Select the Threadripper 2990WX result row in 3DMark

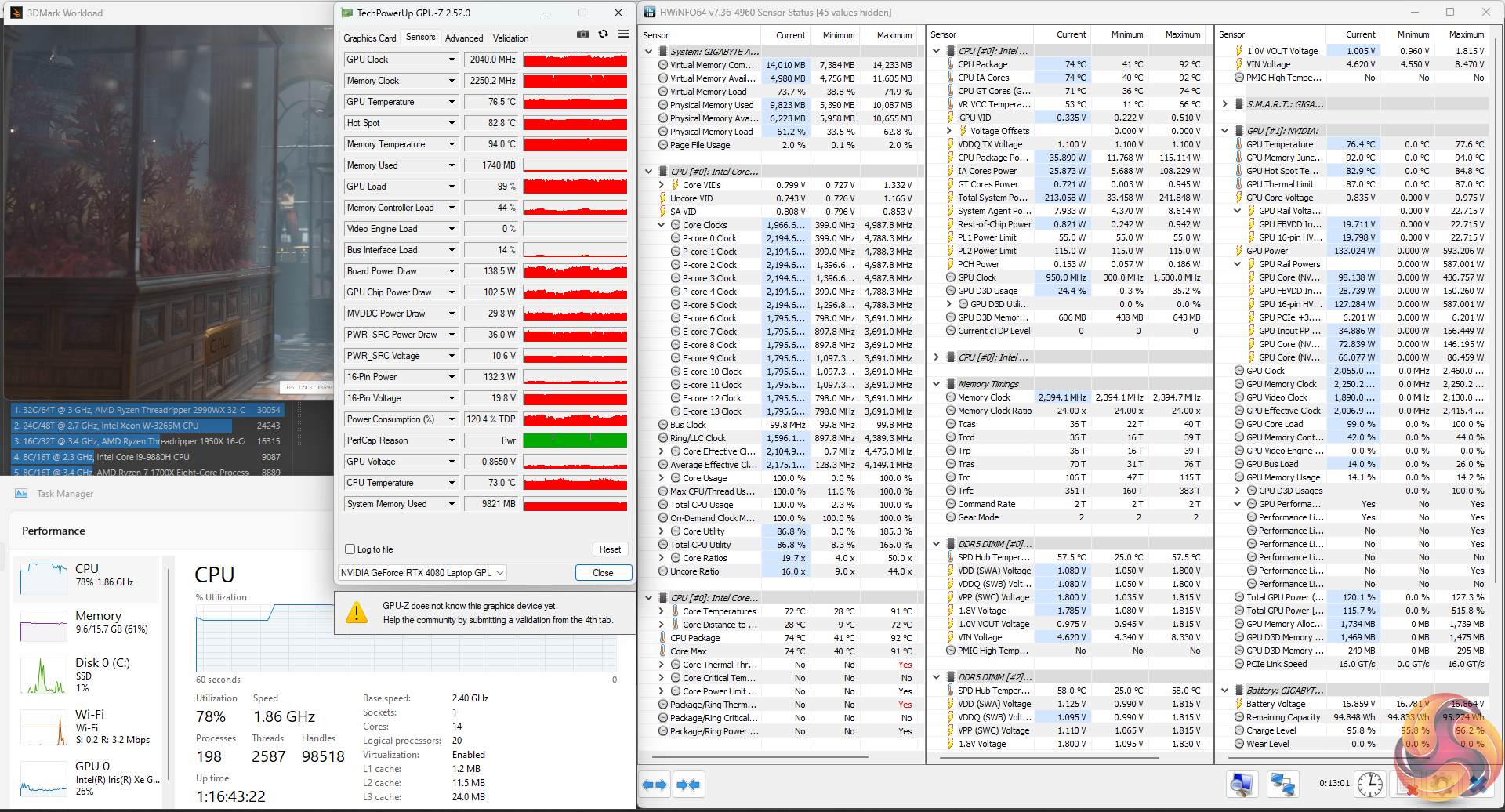coord(146,410)
